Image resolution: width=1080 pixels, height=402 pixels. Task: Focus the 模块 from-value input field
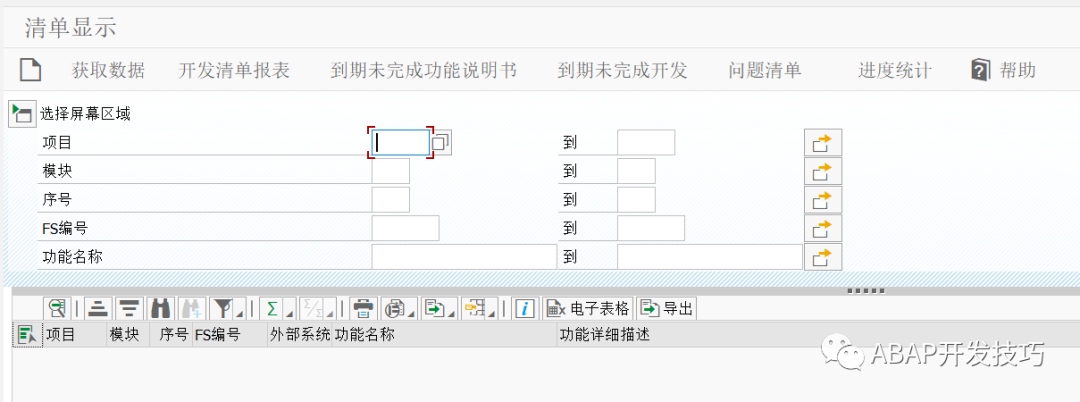(x=391, y=171)
